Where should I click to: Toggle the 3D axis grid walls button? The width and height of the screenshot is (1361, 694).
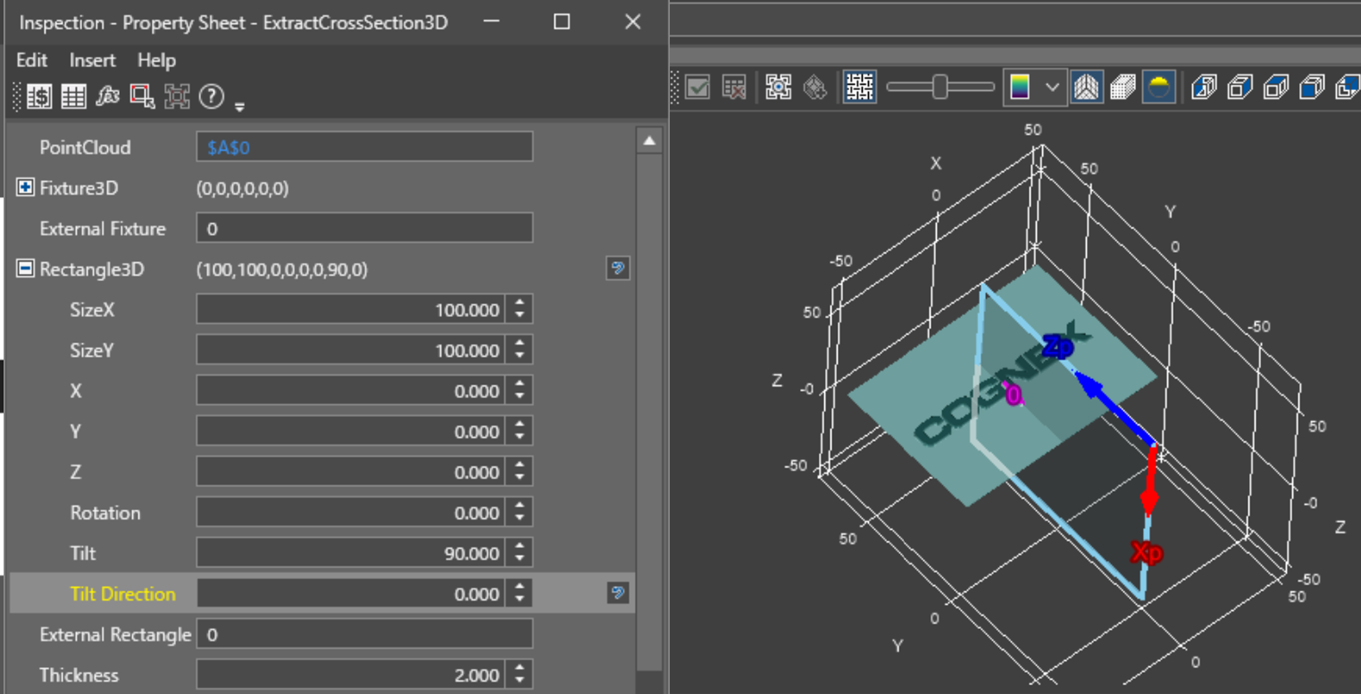tap(1086, 87)
